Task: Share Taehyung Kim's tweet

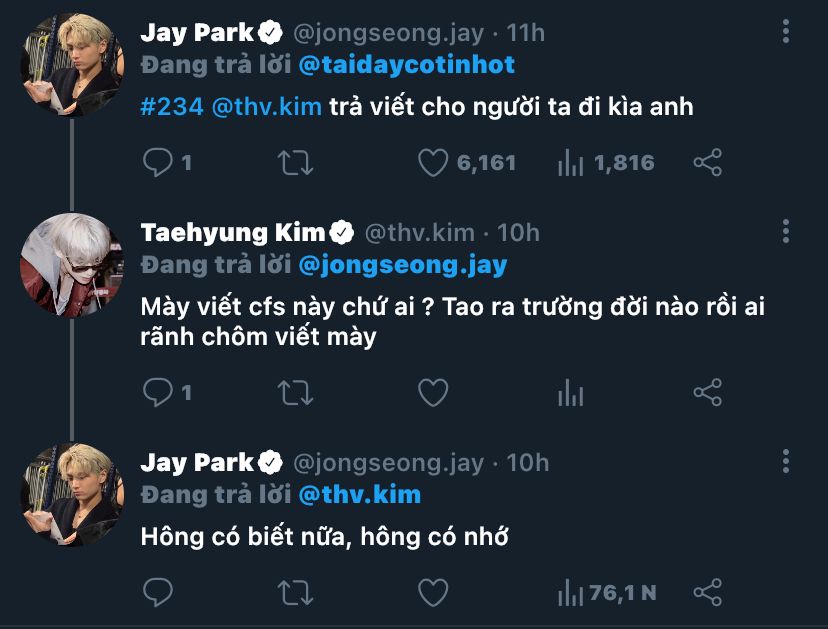Action: point(707,393)
